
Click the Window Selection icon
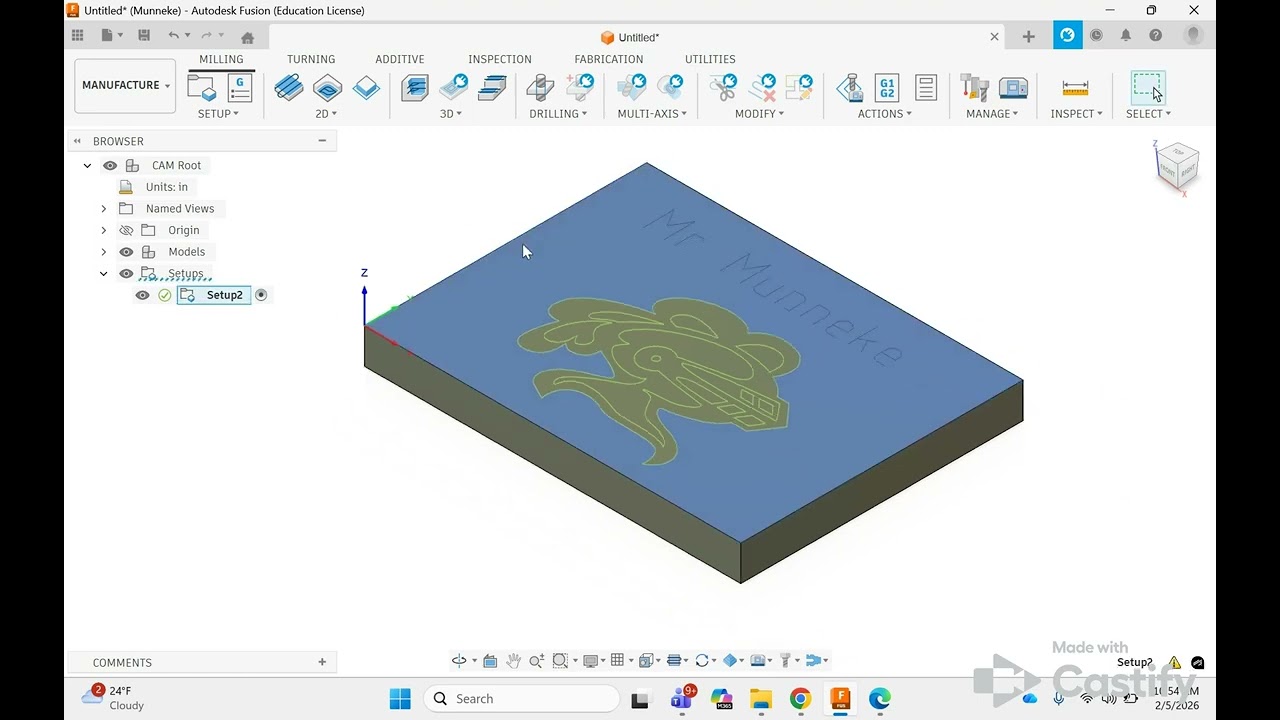coord(1148,88)
